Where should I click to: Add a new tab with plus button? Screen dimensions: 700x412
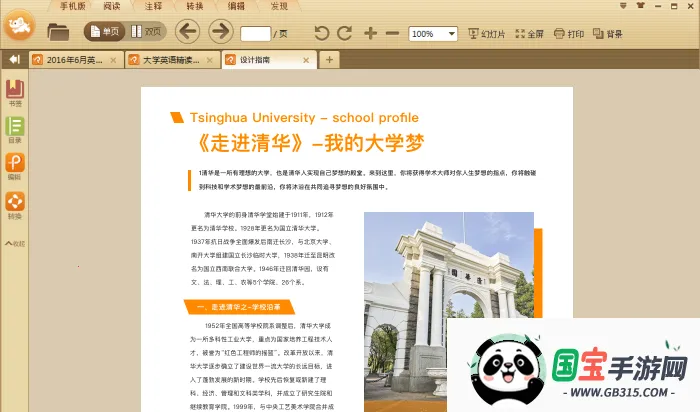tap(329, 60)
